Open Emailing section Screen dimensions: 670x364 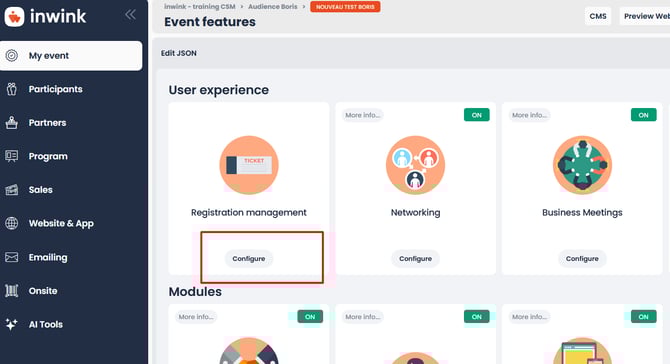point(48,257)
